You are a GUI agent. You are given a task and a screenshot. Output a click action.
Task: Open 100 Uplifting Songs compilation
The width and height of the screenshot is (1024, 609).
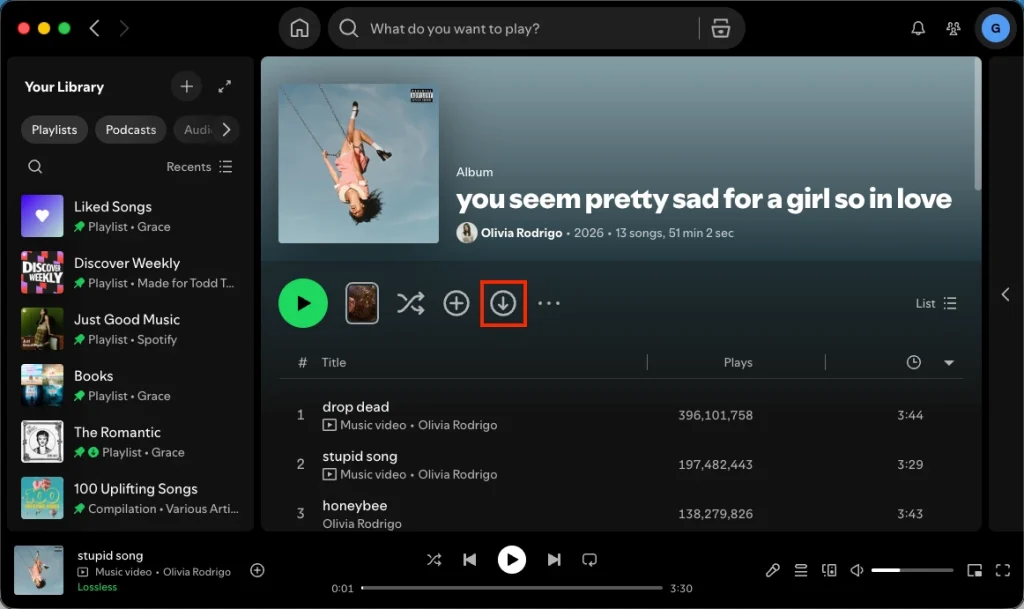coord(131,498)
